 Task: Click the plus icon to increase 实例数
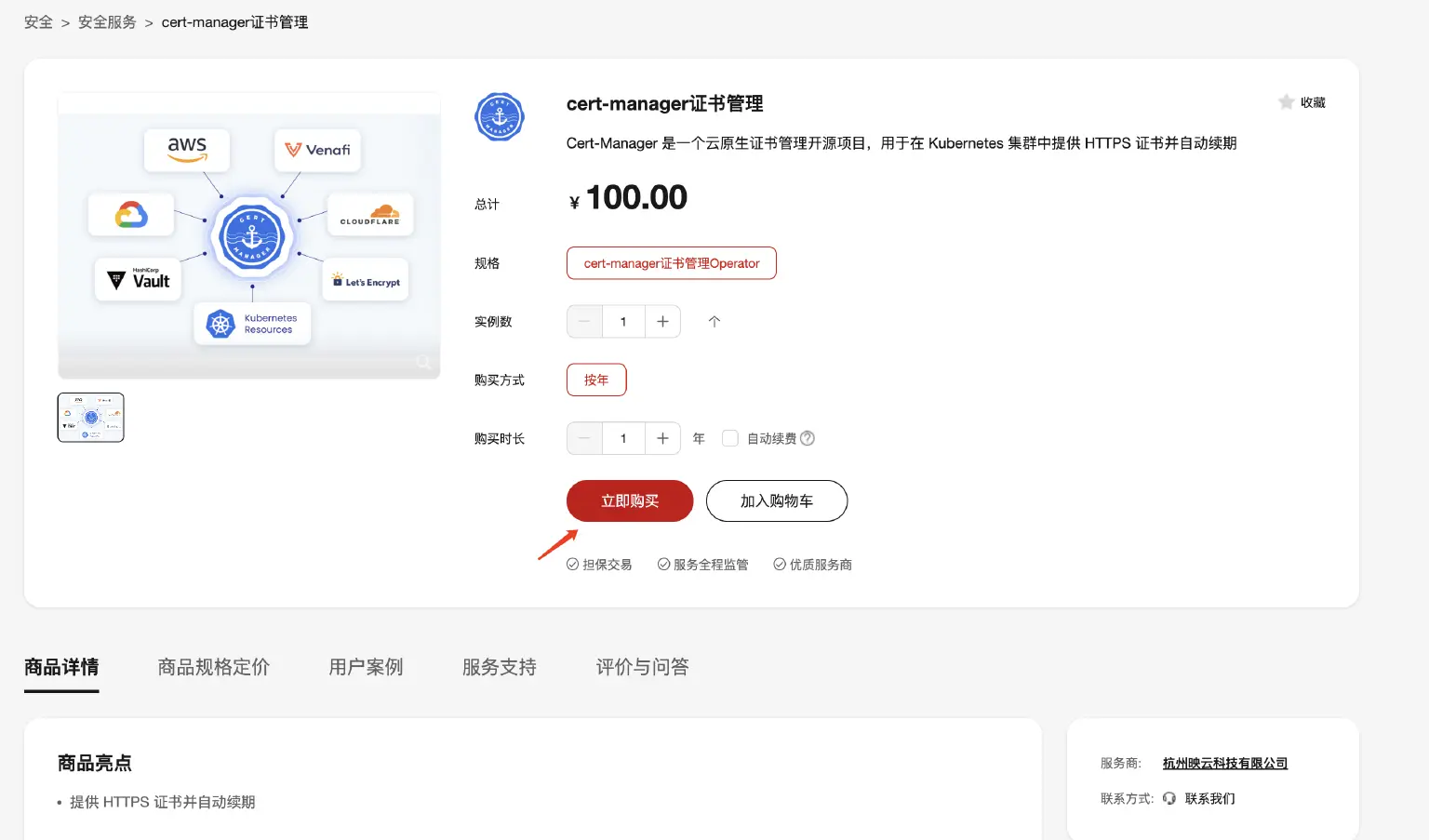tap(661, 321)
